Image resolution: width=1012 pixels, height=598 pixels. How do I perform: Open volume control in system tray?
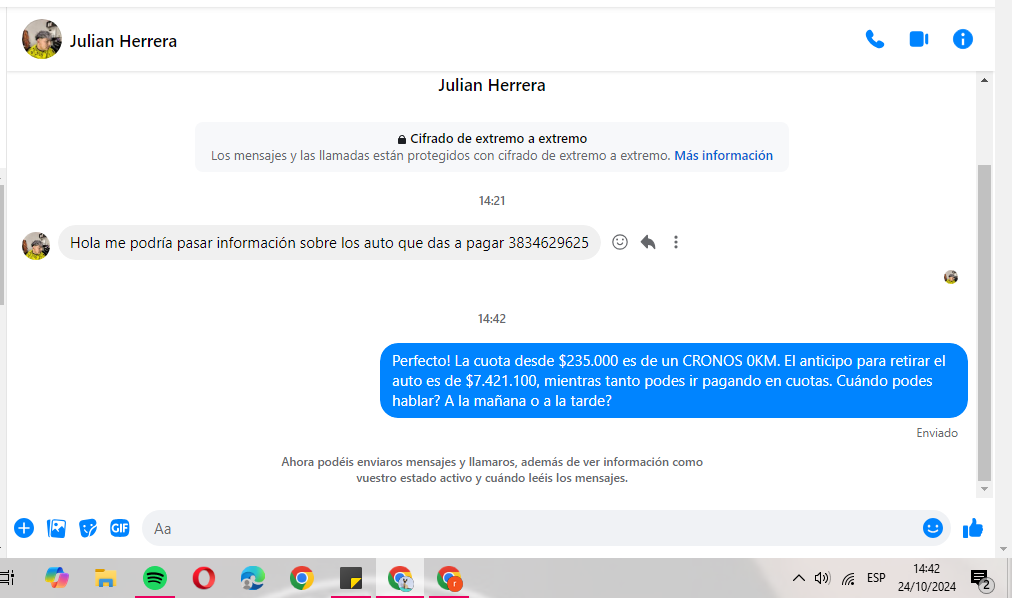(x=822, y=578)
